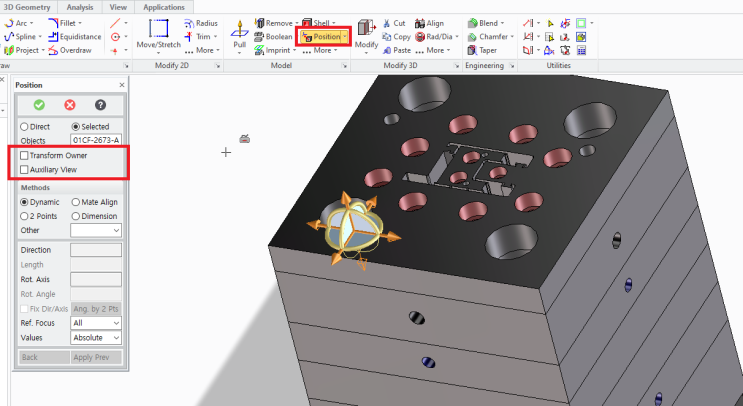743x406 pixels.
Task: Select the Arc drawing tool
Action: click(x=16, y=23)
